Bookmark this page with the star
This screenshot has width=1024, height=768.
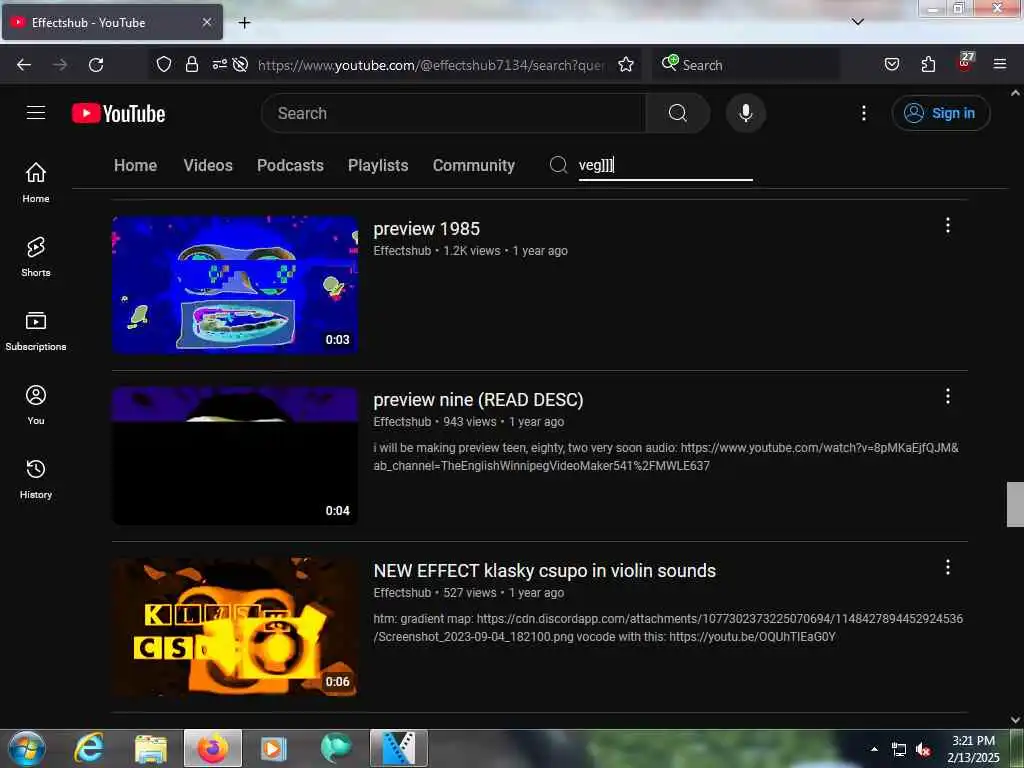click(626, 64)
